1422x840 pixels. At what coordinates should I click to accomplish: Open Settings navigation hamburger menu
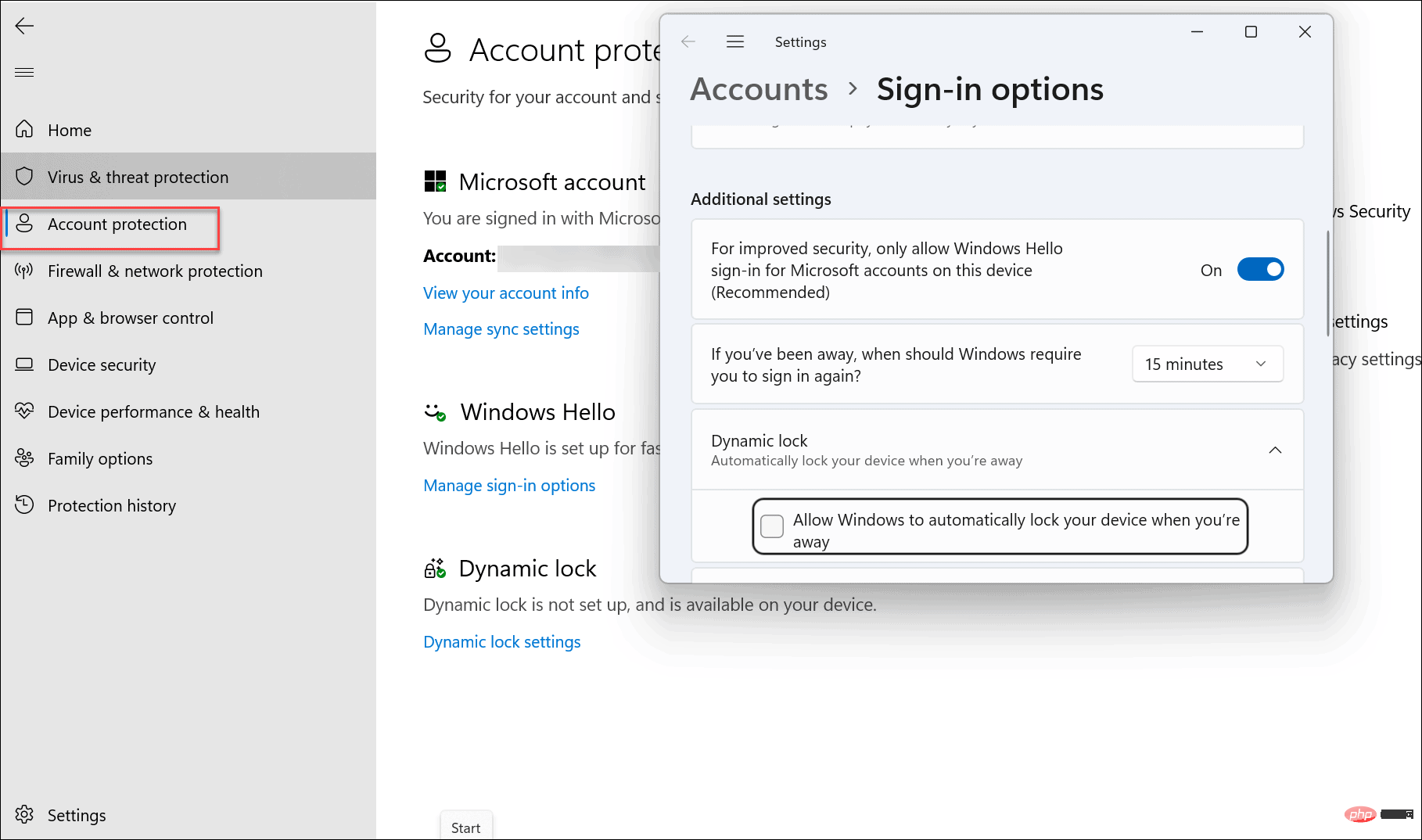734,41
